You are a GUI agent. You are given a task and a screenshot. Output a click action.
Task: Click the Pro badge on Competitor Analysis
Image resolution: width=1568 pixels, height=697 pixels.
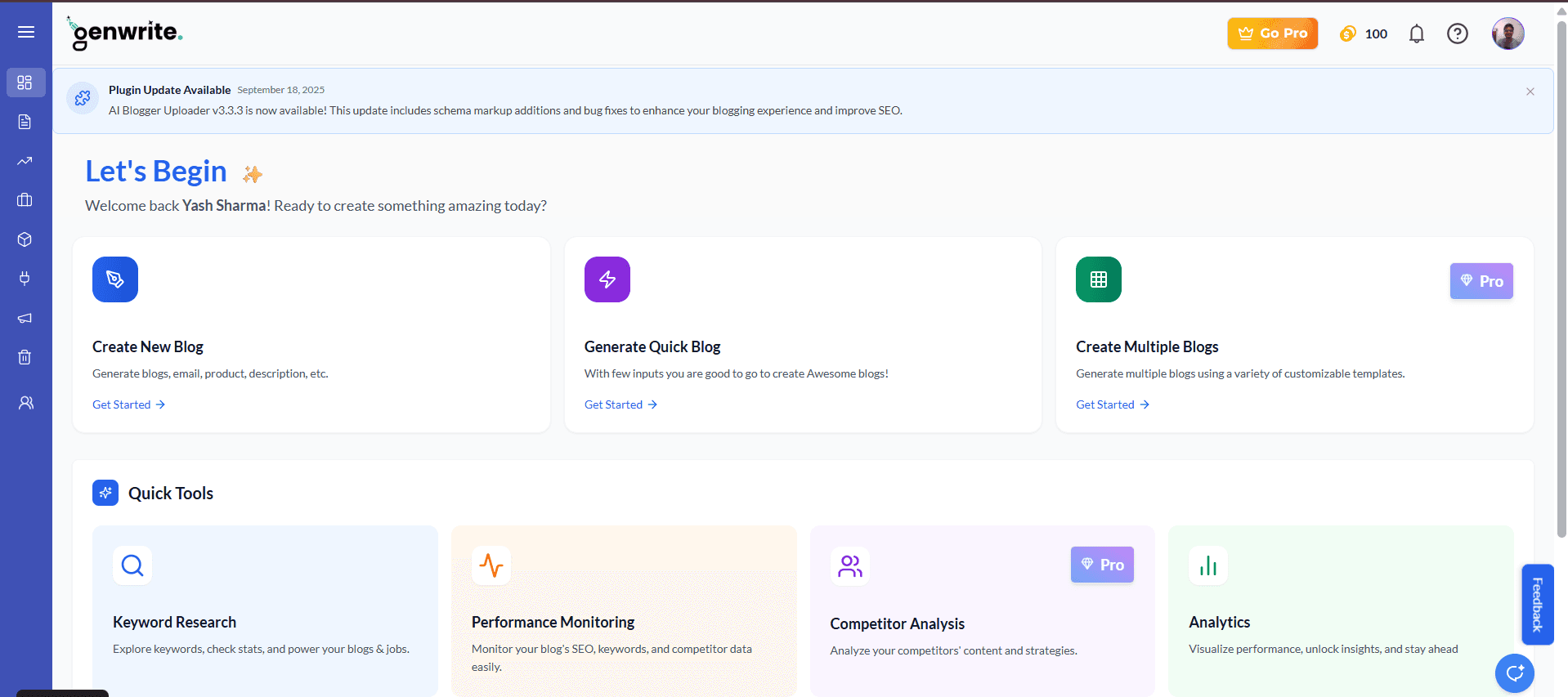click(1102, 565)
